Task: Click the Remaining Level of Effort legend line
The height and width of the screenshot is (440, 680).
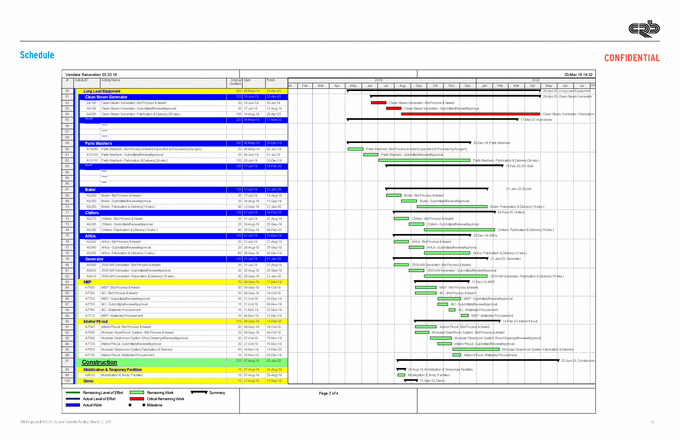Action: [72, 393]
